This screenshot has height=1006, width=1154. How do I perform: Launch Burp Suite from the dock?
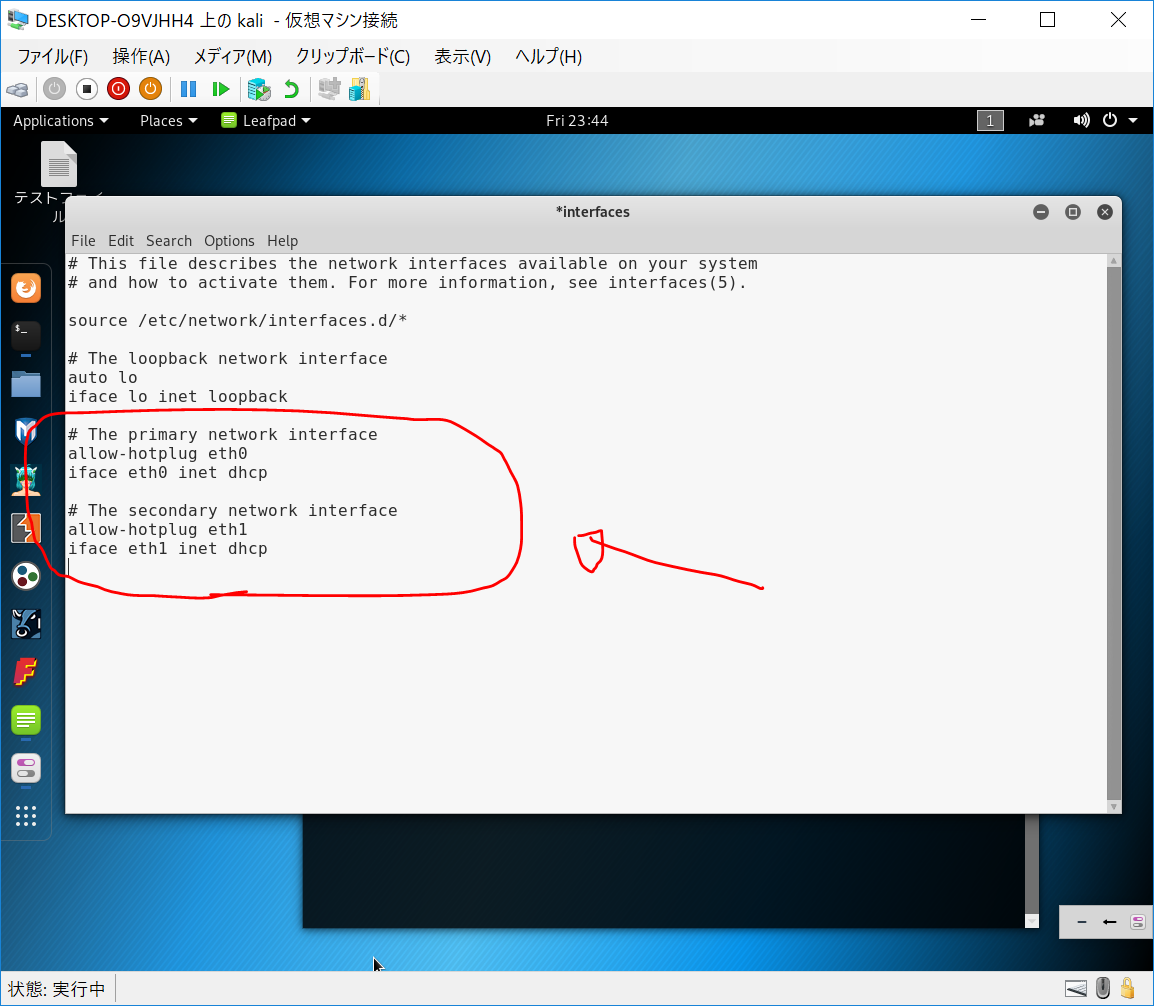[x=26, y=527]
